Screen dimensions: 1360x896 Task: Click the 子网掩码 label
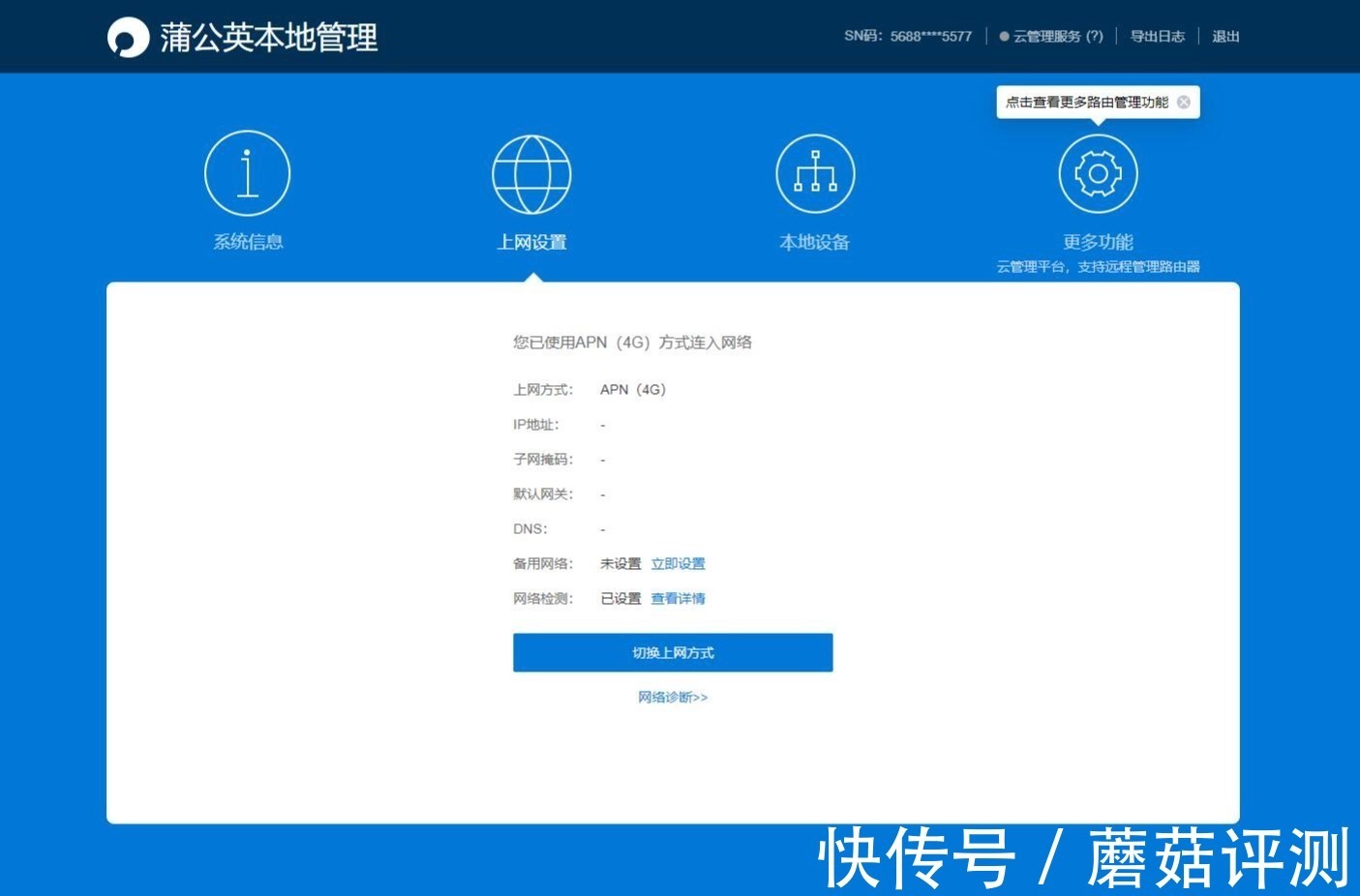tap(543, 459)
